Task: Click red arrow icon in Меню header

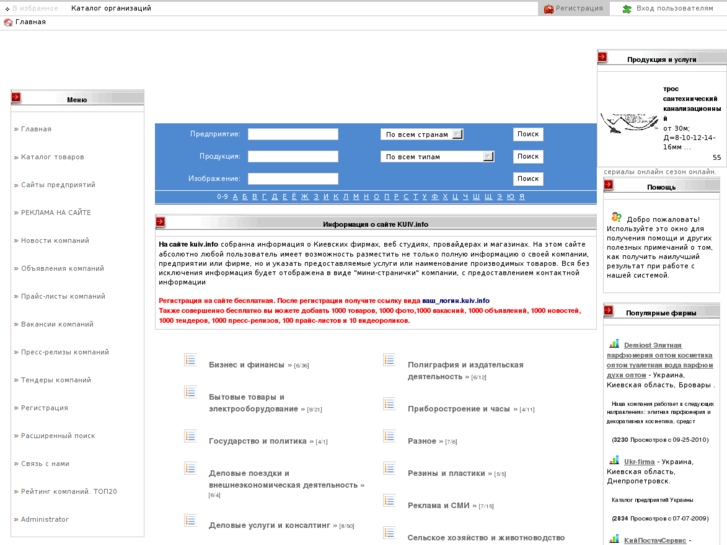Action: [16, 97]
